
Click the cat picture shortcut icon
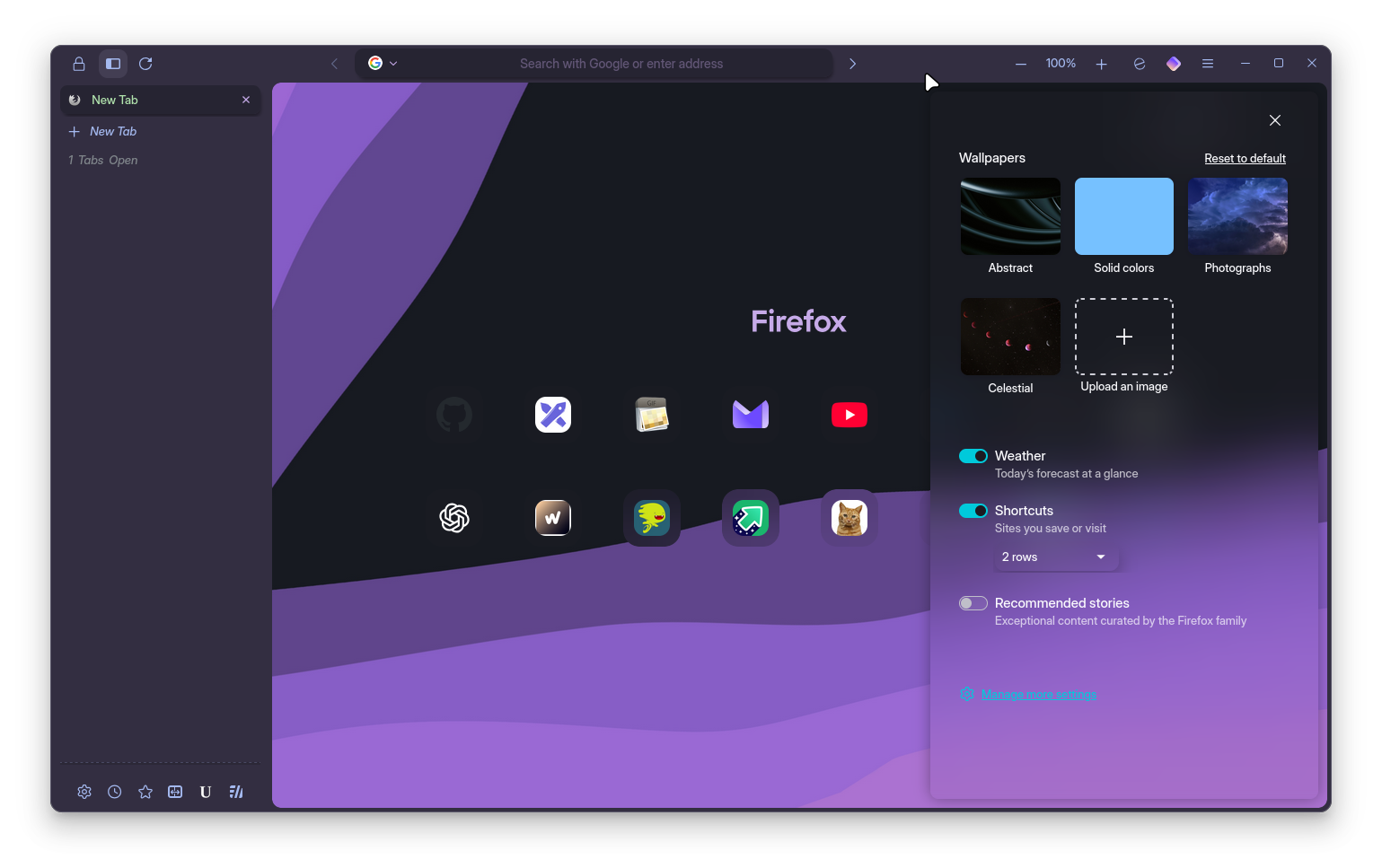849,518
